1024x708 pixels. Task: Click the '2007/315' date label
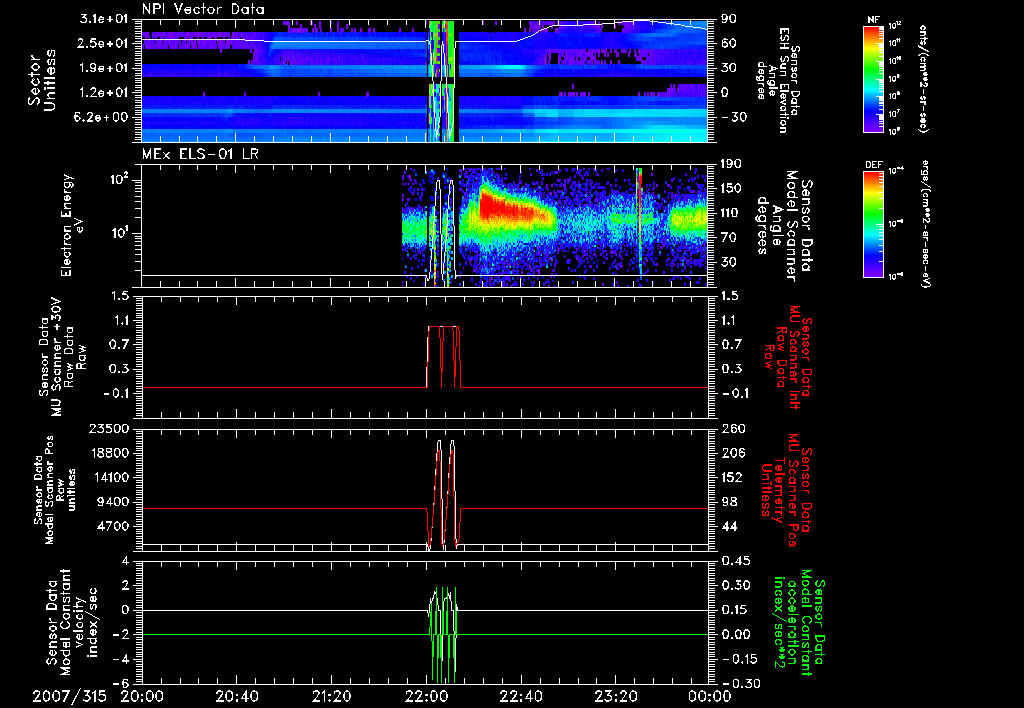[x=69, y=696]
